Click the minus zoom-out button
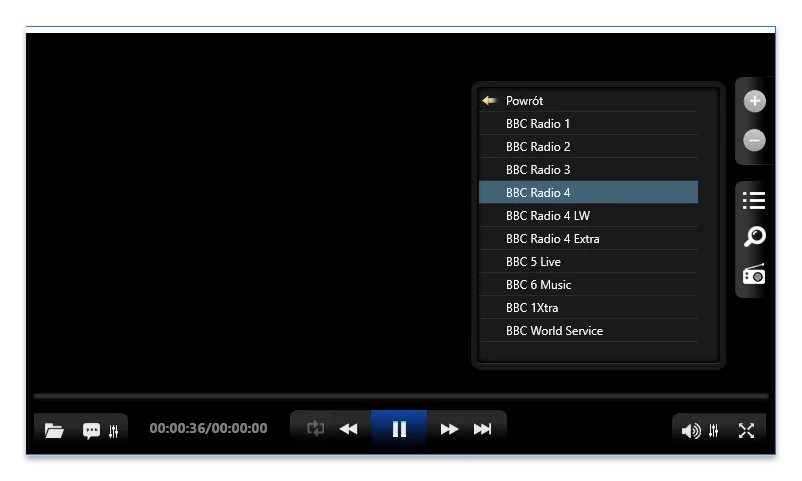Screen dimensions: 802x481 pos(754,140)
